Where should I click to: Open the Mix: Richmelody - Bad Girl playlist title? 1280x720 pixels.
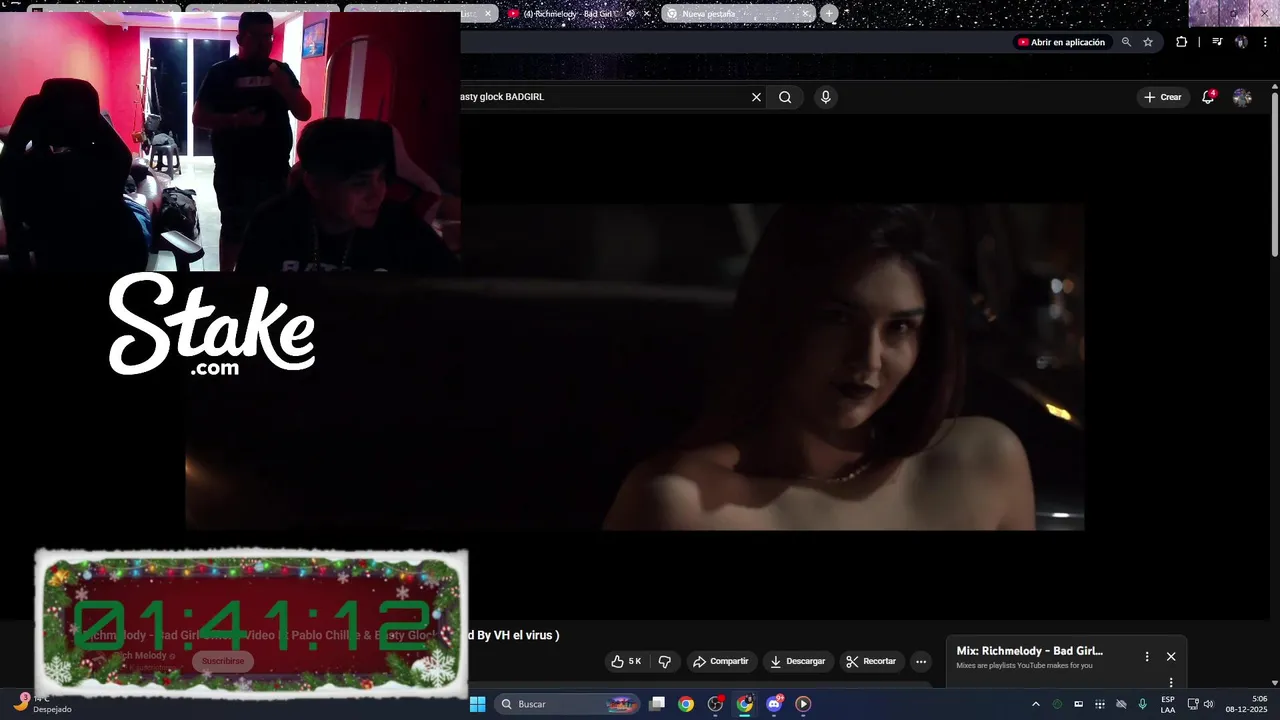(1029, 651)
